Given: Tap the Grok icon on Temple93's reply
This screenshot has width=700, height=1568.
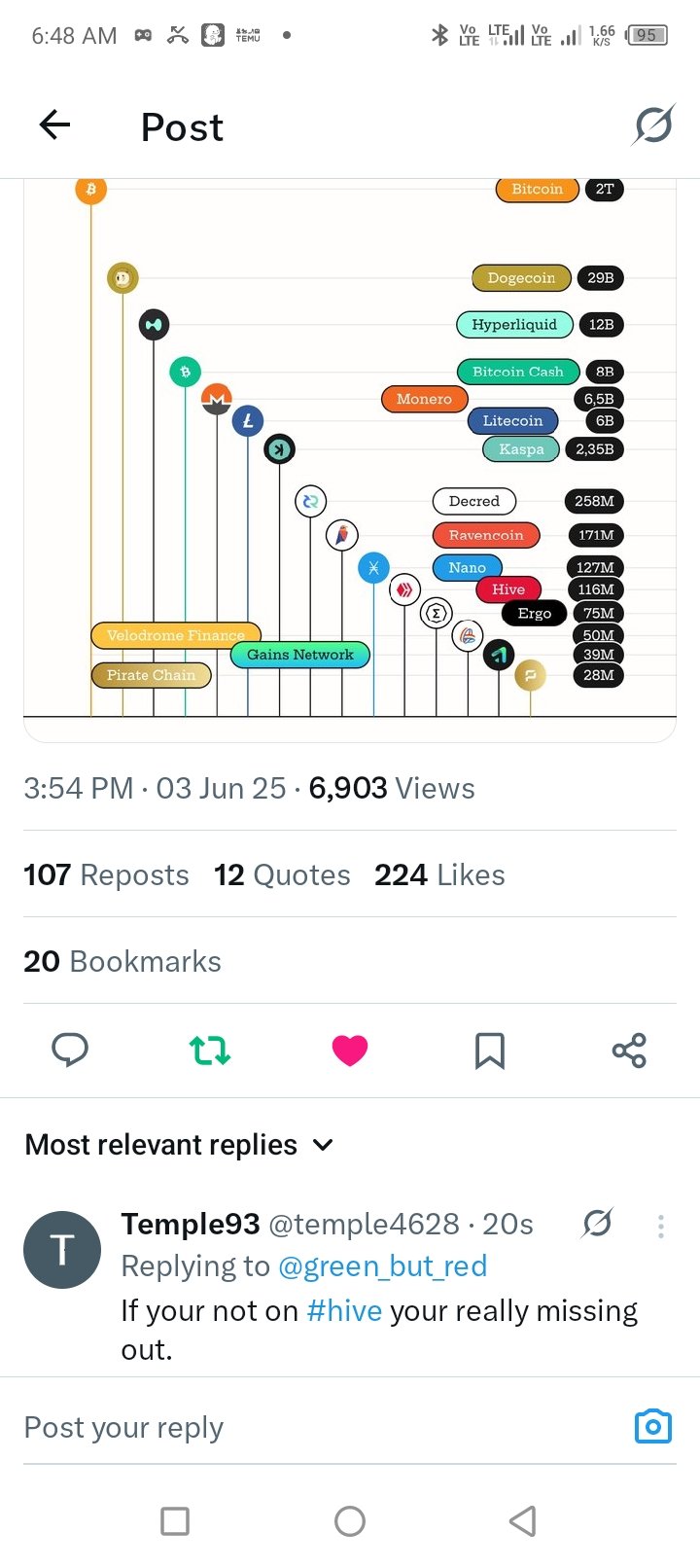Looking at the screenshot, I should pyautogui.click(x=597, y=1224).
